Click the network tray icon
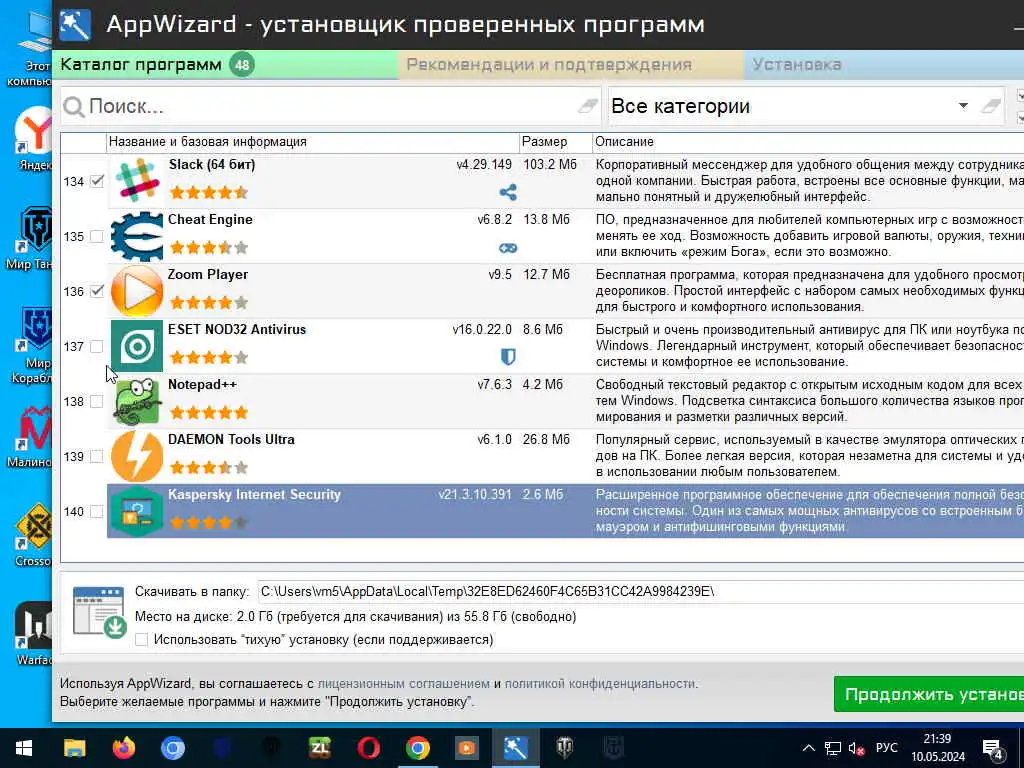This screenshot has width=1024, height=768. tap(833, 748)
